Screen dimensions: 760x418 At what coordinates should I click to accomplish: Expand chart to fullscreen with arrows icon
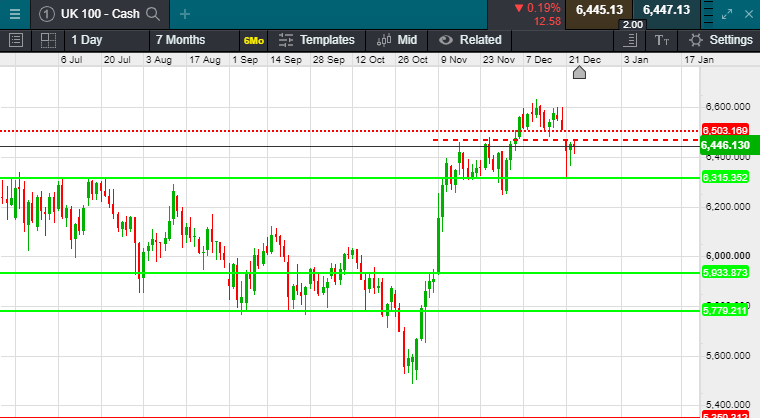(x=727, y=14)
